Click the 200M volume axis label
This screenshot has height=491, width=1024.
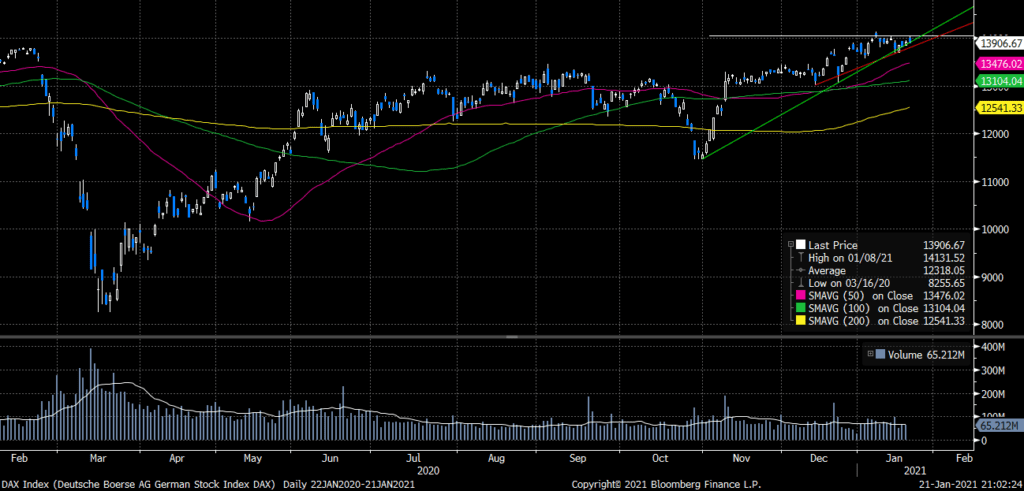pyautogui.click(x=991, y=394)
